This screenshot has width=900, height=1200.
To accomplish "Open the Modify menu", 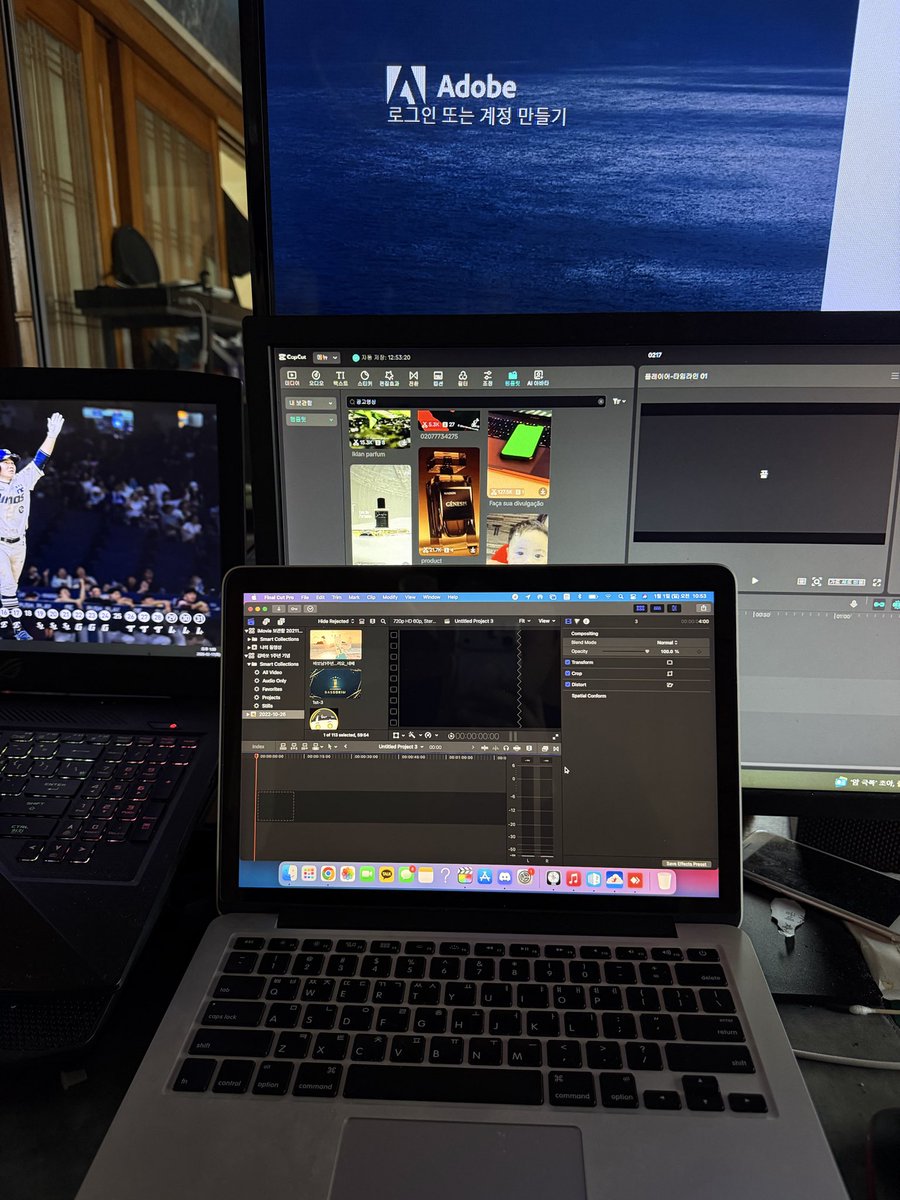I will point(390,597).
